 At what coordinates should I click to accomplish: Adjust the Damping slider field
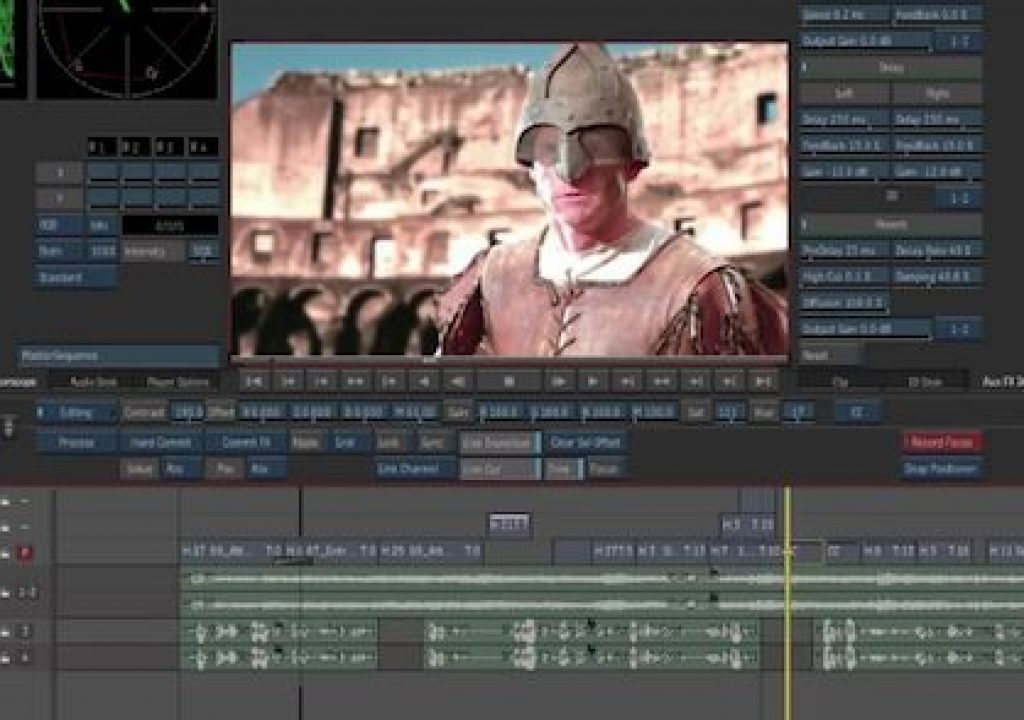point(937,276)
